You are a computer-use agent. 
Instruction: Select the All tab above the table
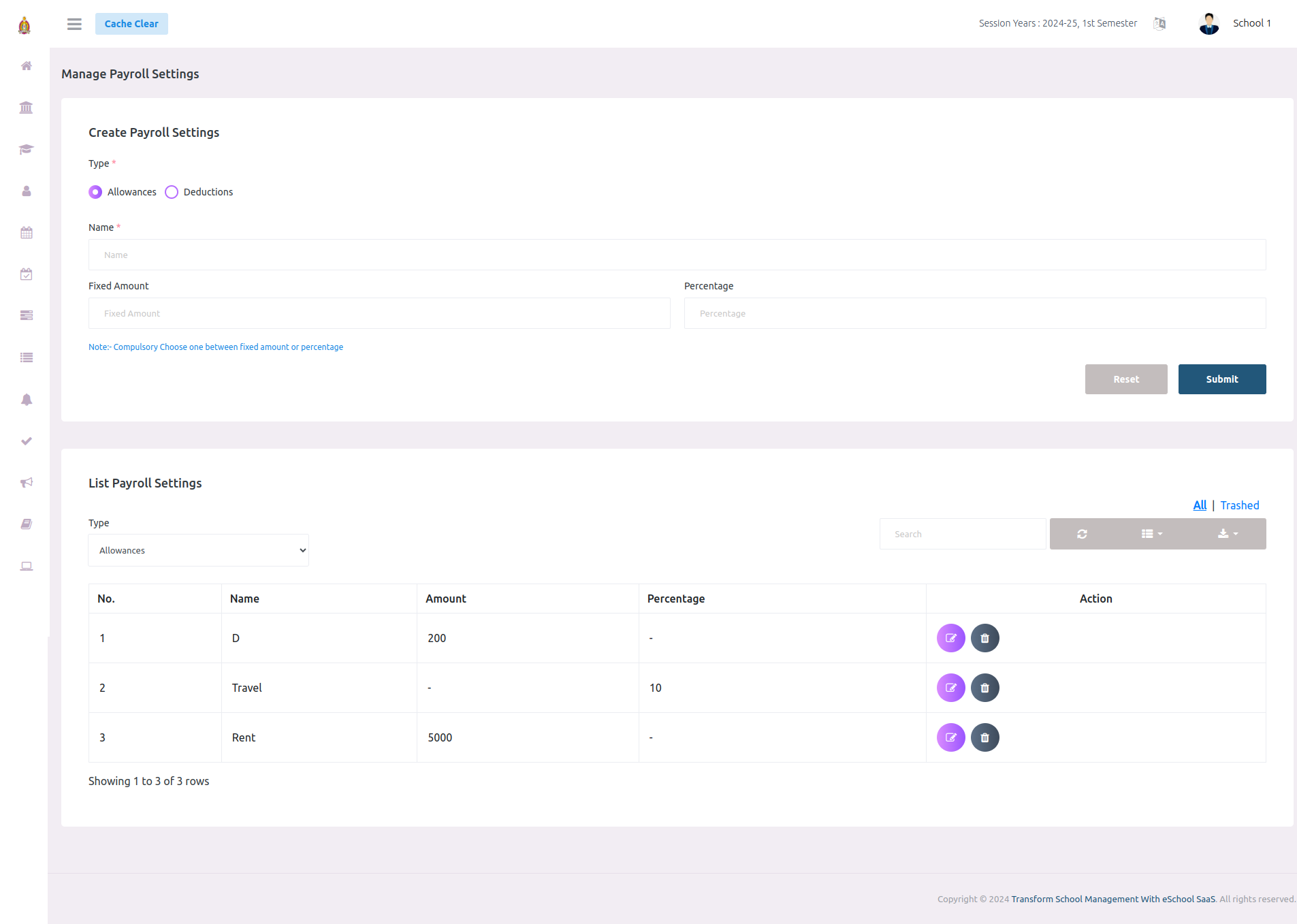click(x=1200, y=505)
